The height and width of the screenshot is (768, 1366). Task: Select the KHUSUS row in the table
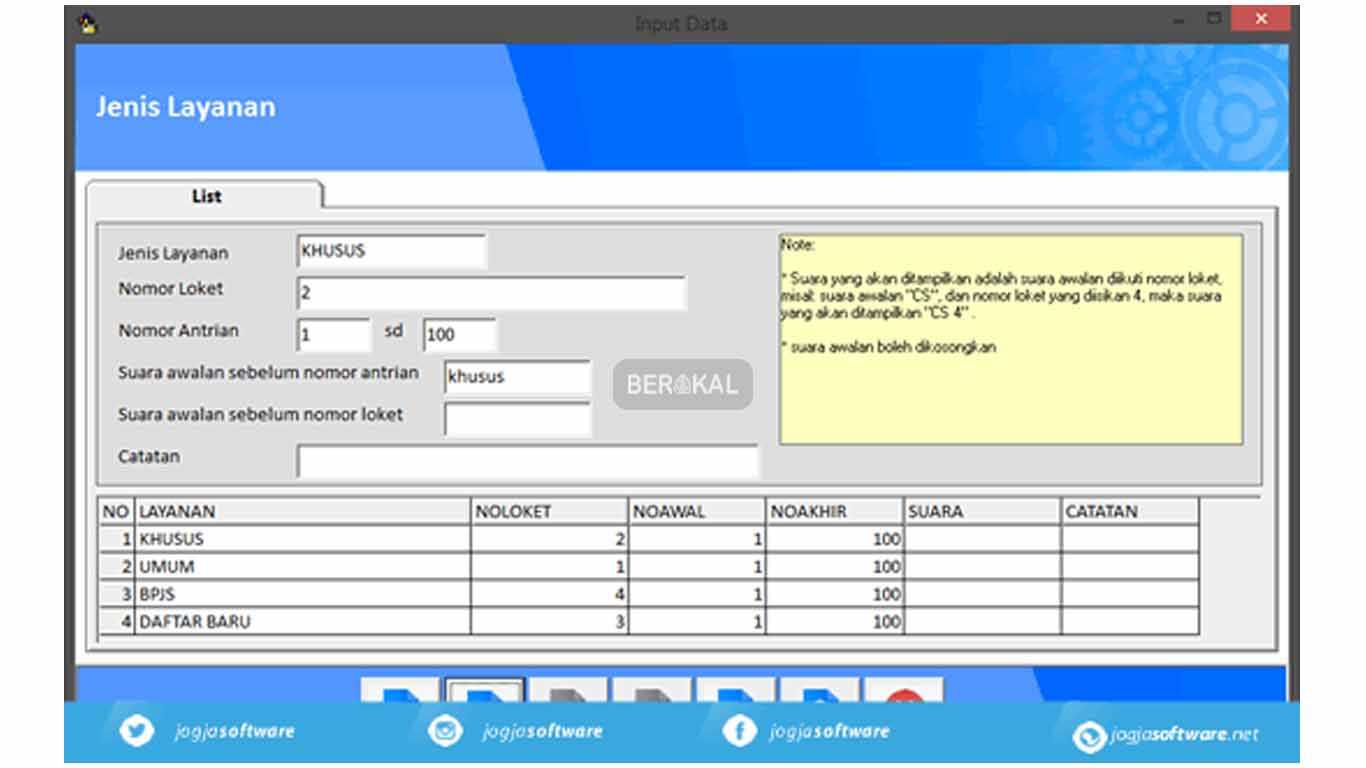(x=300, y=538)
